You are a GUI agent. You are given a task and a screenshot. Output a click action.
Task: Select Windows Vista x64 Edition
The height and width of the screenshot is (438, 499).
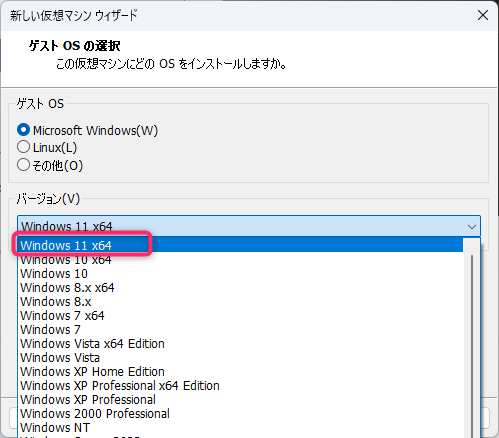pyautogui.click(x=241, y=344)
